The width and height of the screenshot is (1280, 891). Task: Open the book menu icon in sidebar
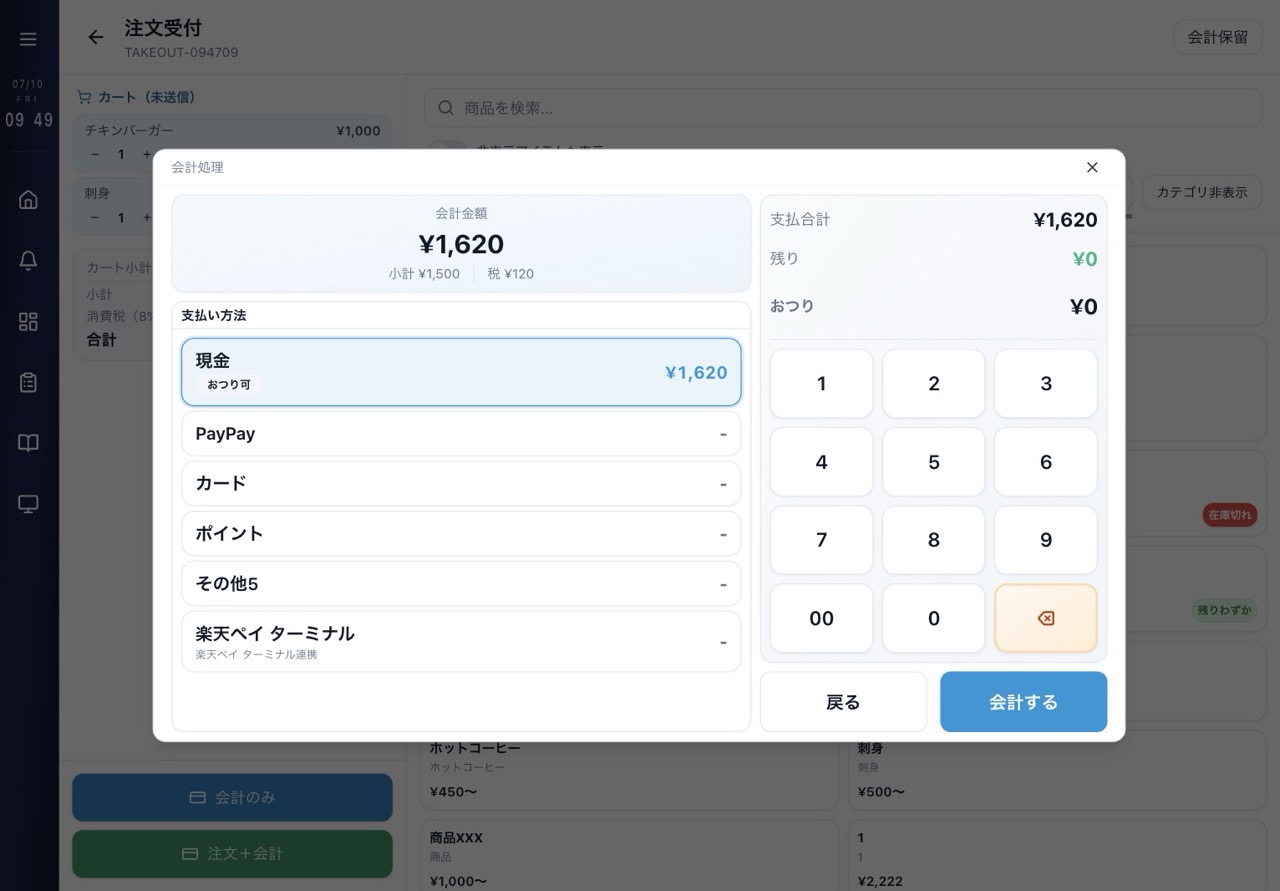[28, 443]
